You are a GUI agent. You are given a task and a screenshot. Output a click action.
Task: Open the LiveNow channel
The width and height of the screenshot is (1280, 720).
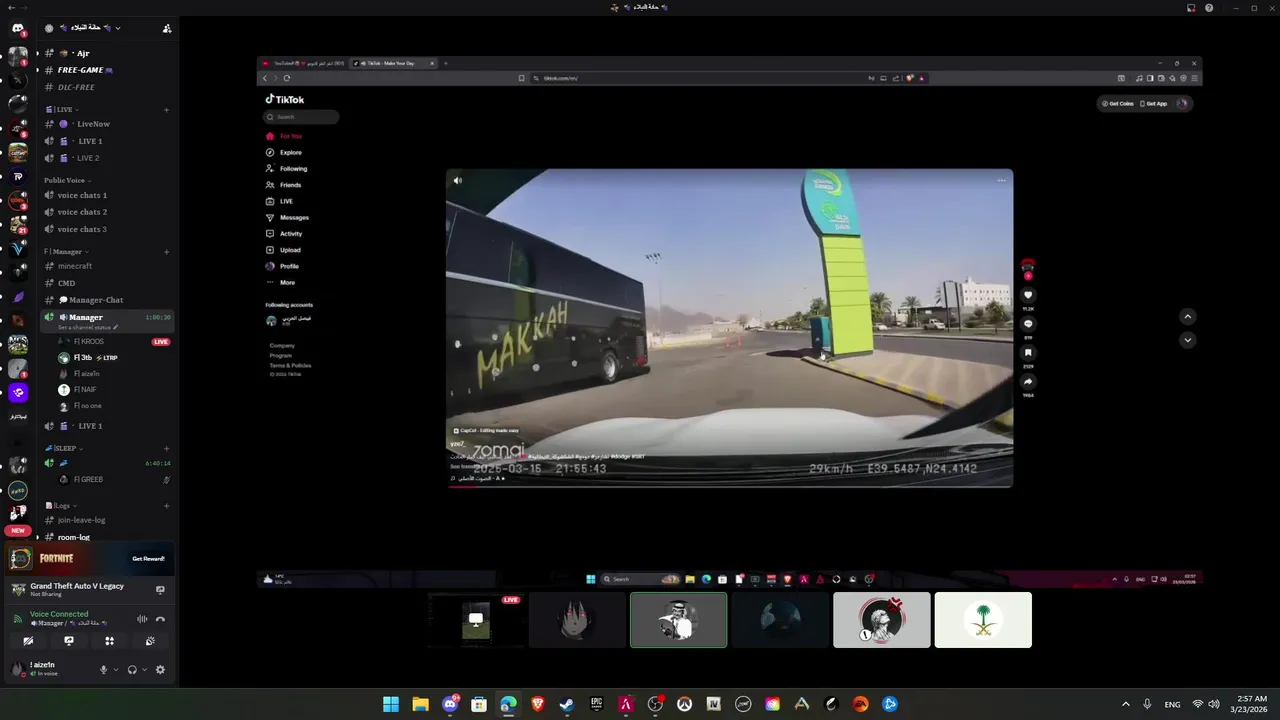(105, 124)
